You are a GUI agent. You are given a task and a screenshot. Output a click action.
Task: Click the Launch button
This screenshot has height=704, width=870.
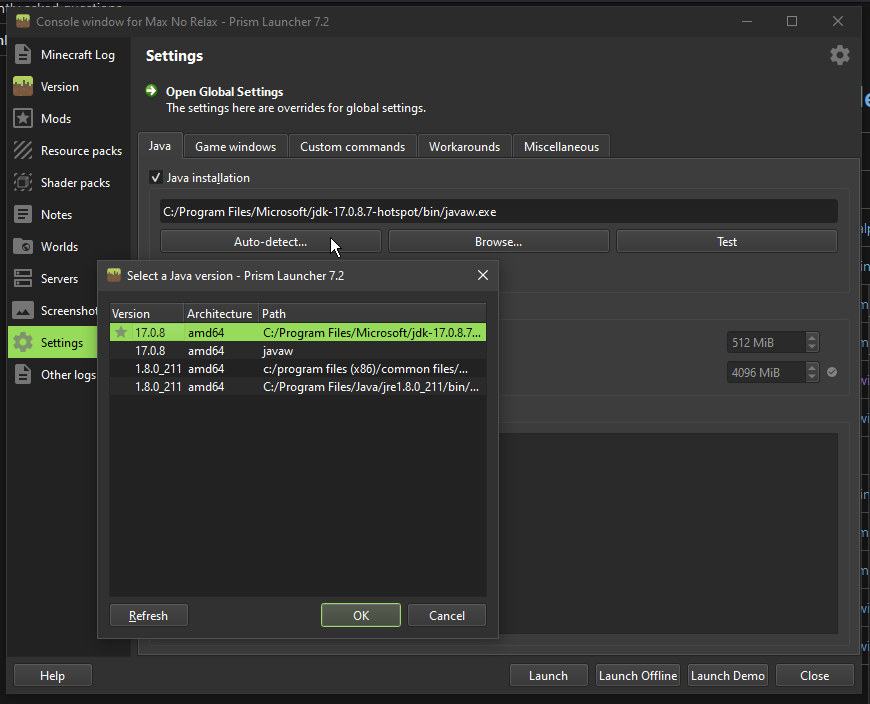(x=548, y=675)
